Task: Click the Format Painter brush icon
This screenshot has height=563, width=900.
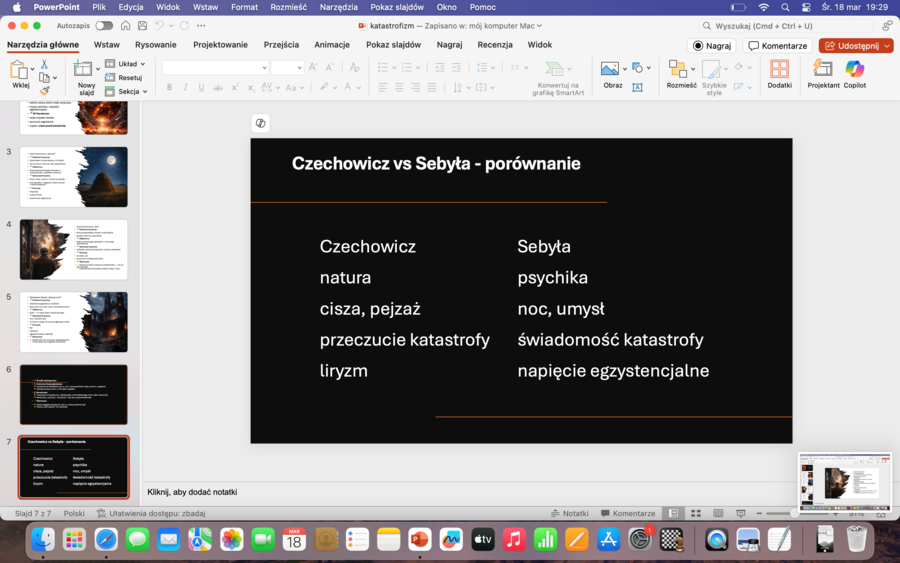Action: click(44, 91)
